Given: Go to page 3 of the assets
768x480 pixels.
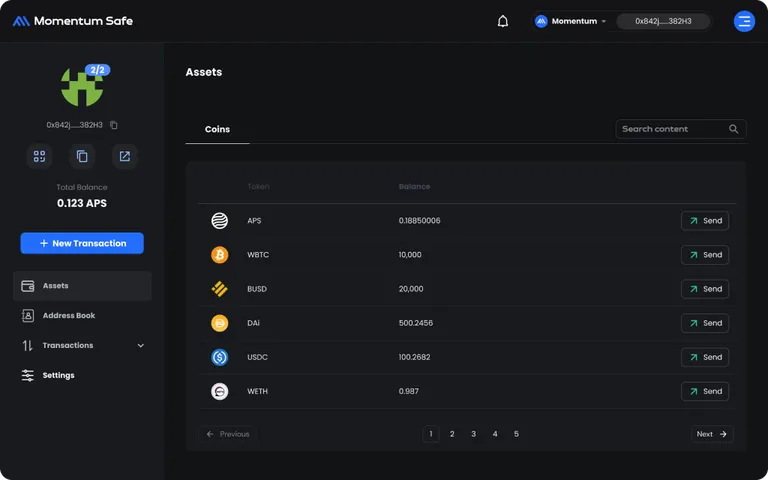Looking at the screenshot, I should pos(473,434).
